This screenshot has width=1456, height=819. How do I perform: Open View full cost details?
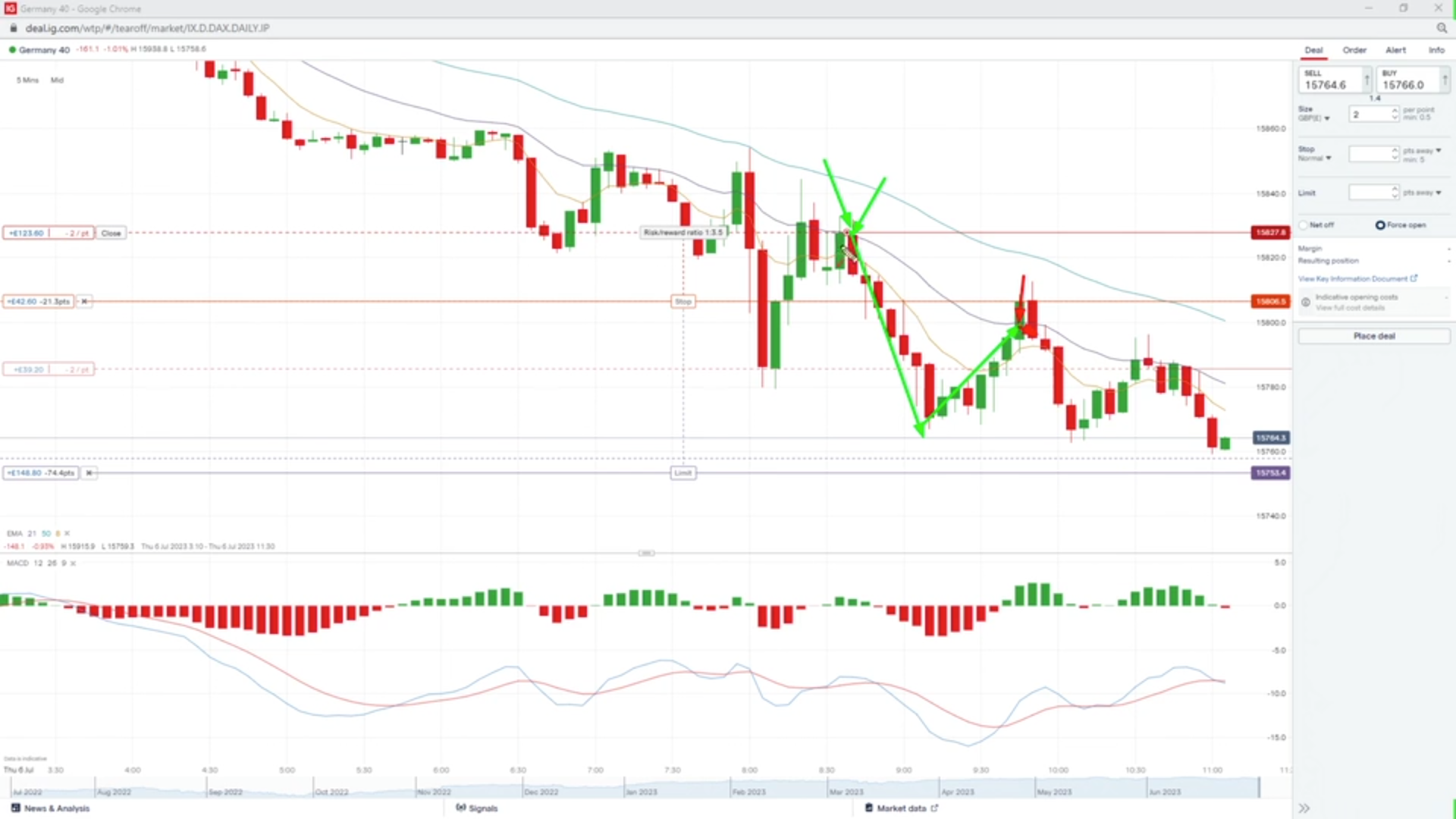tap(1349, 308)
